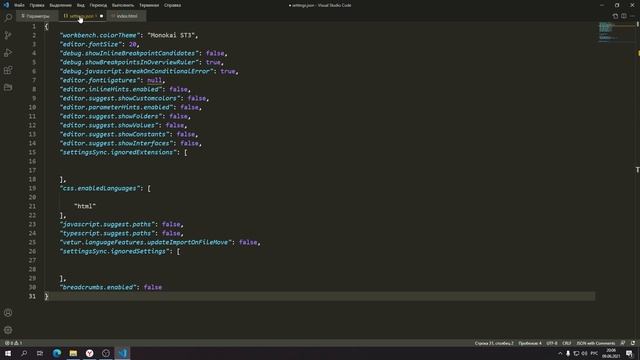Switch to the Параметры tab

[37, 16]
